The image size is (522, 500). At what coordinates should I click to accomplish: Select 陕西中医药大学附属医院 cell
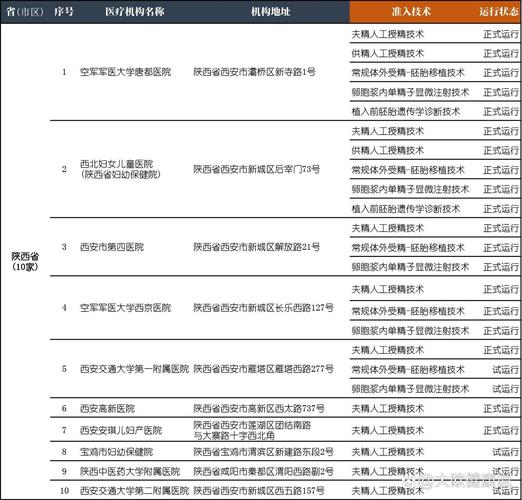coord(130,471)
